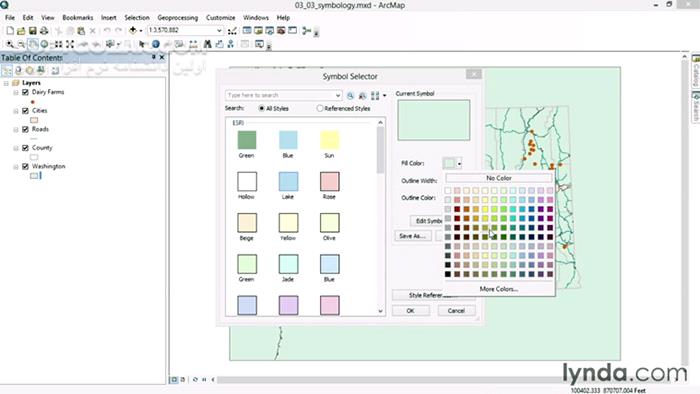
Task: Collapse the County layer legend
Action: (16, 148)
